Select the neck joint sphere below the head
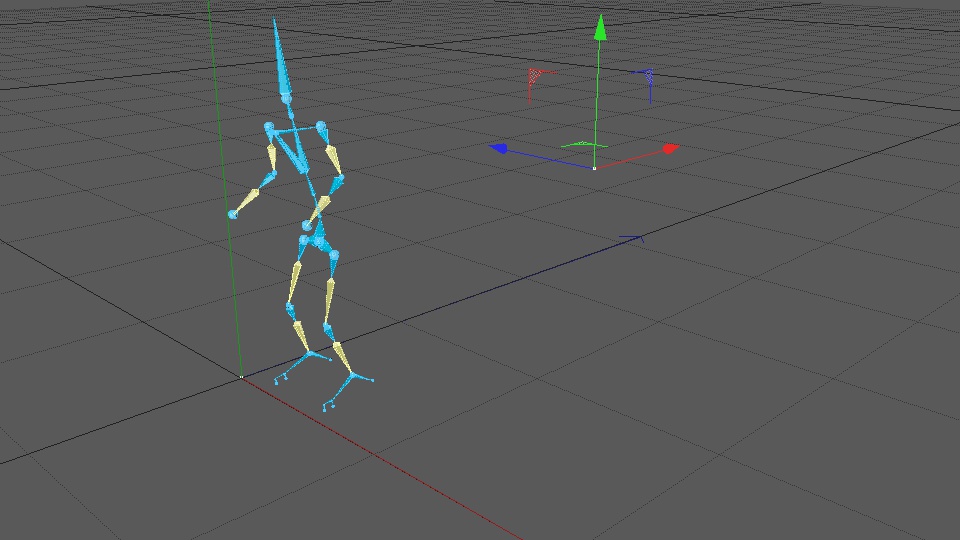 (286, 99)
